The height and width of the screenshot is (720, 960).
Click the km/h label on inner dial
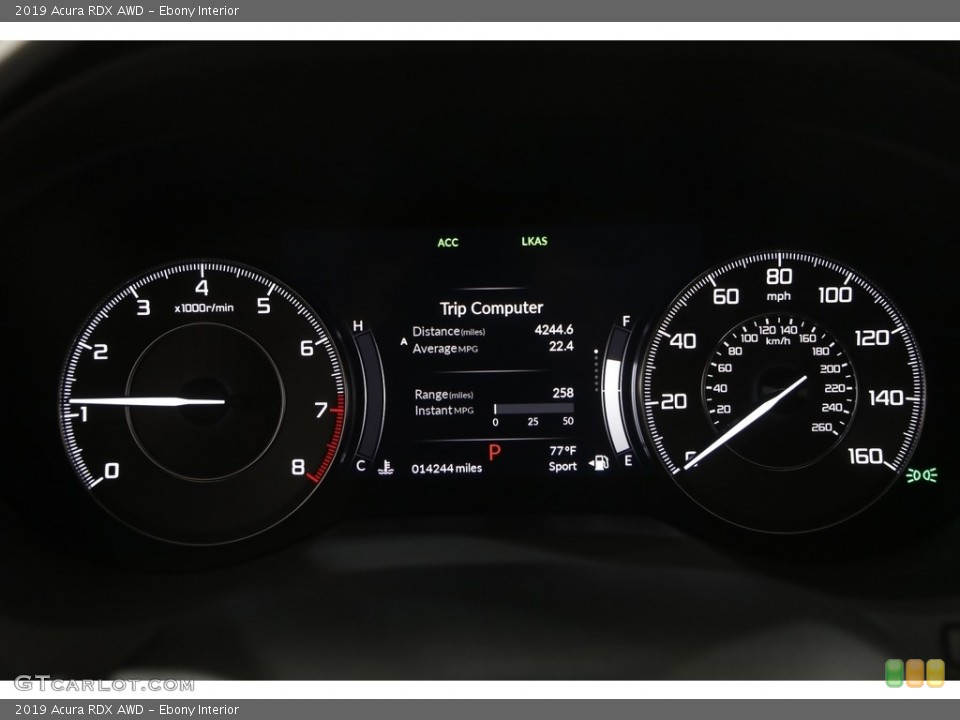[x=778, y=341]
